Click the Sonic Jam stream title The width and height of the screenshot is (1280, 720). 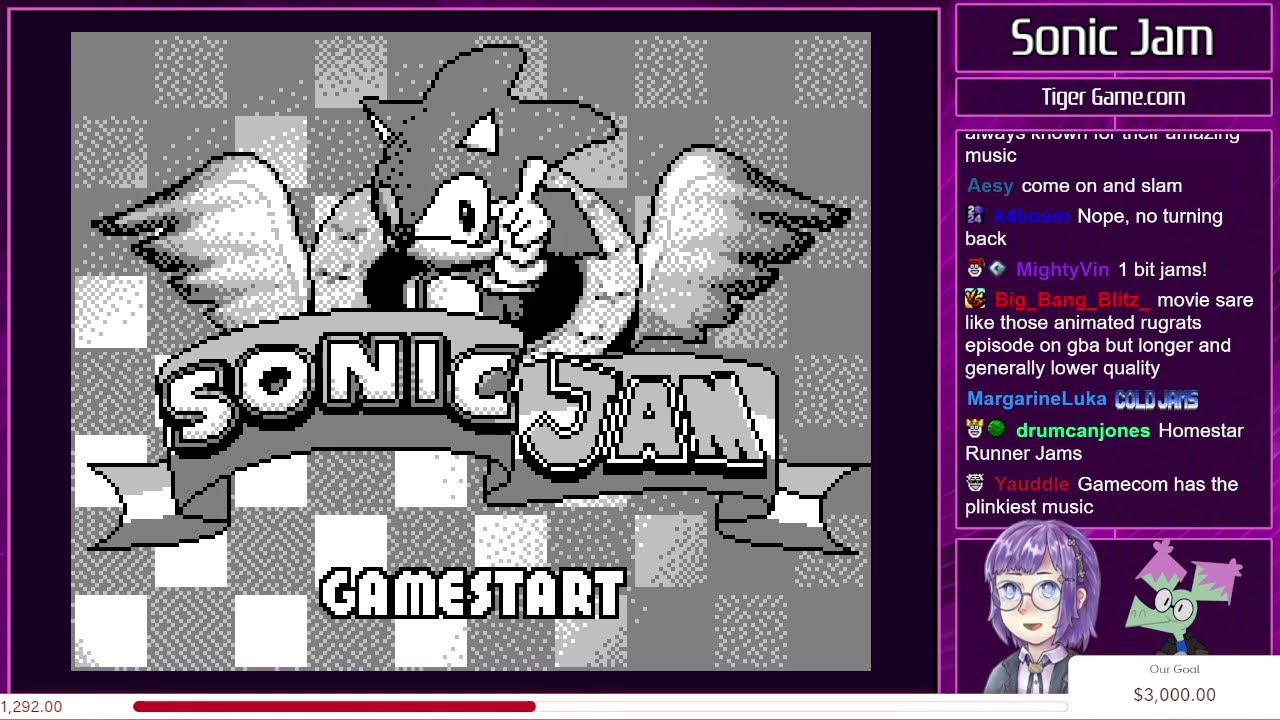(1112, 38)
